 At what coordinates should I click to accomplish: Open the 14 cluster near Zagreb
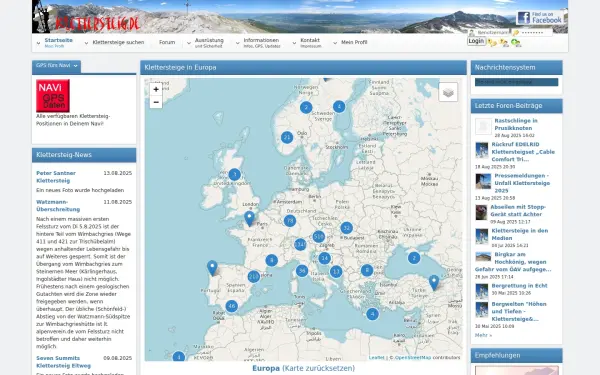[324, 258]
